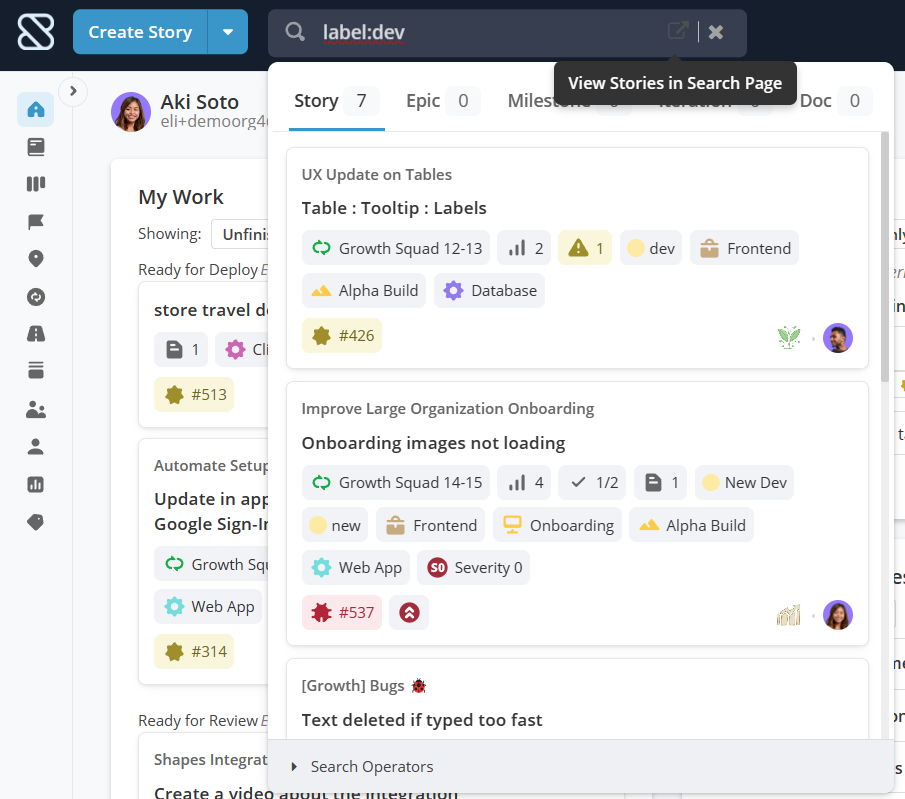The image size is (905, 799).
Task: Click the estimate points badge showing 4
Action: click(524, 483)
